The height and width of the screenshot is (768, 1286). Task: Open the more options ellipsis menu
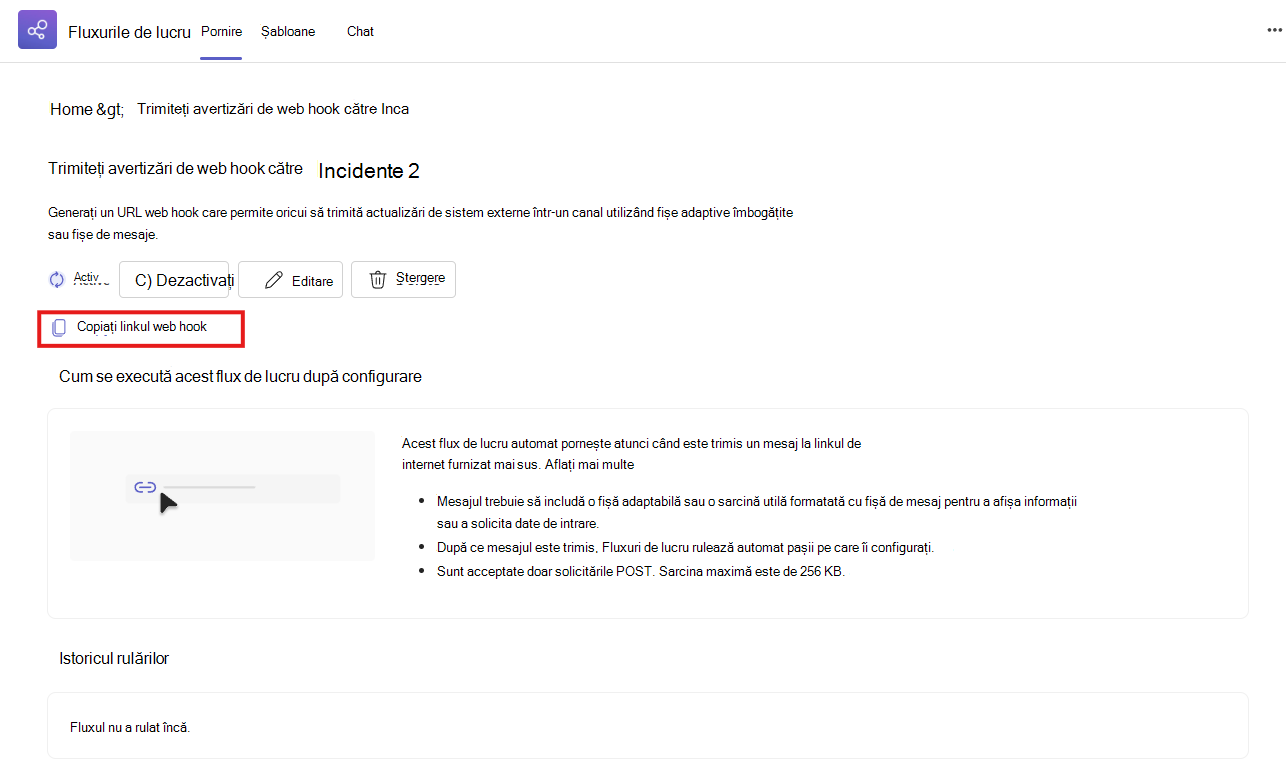coord(1275,30)
